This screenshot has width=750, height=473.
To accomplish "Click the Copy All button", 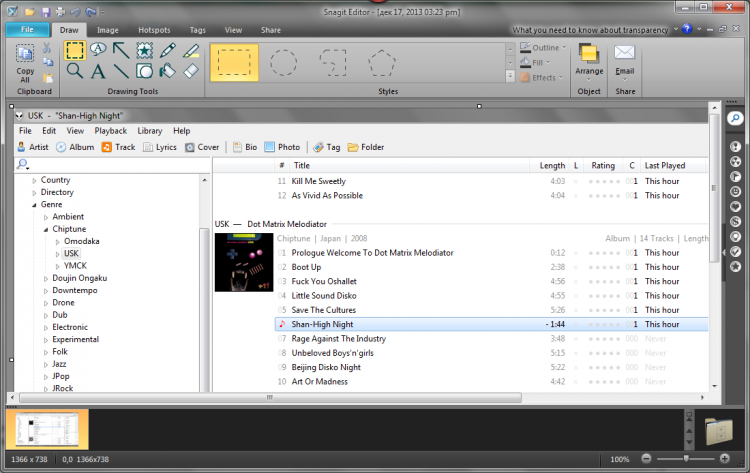I will tap(25, 63).
